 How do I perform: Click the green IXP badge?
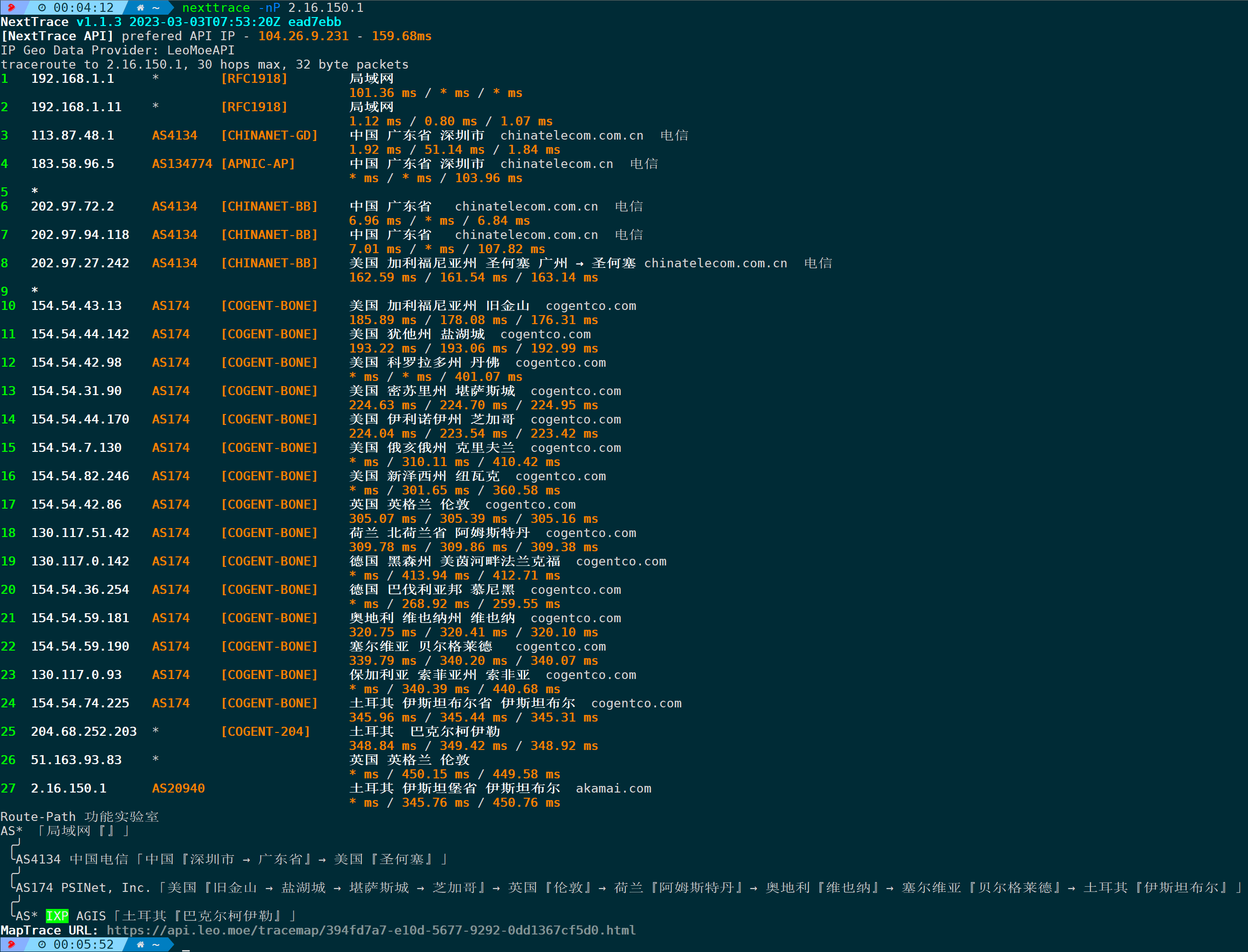pos(57,916)
